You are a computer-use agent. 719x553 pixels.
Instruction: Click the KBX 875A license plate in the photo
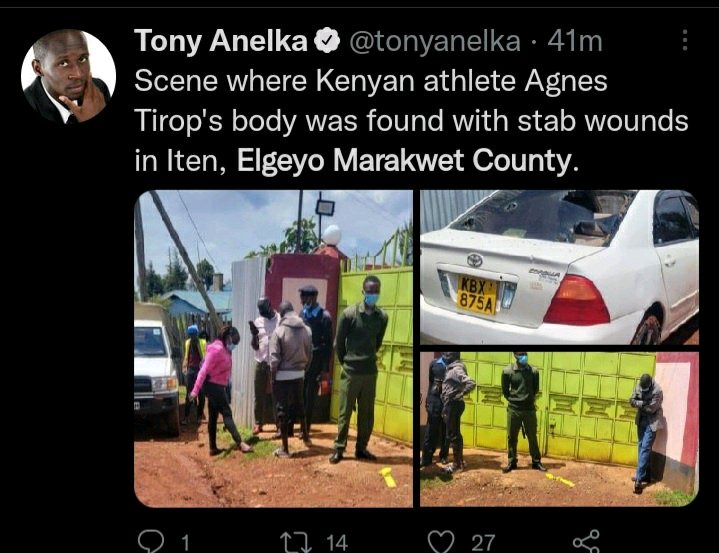click(x=477, y=295)
